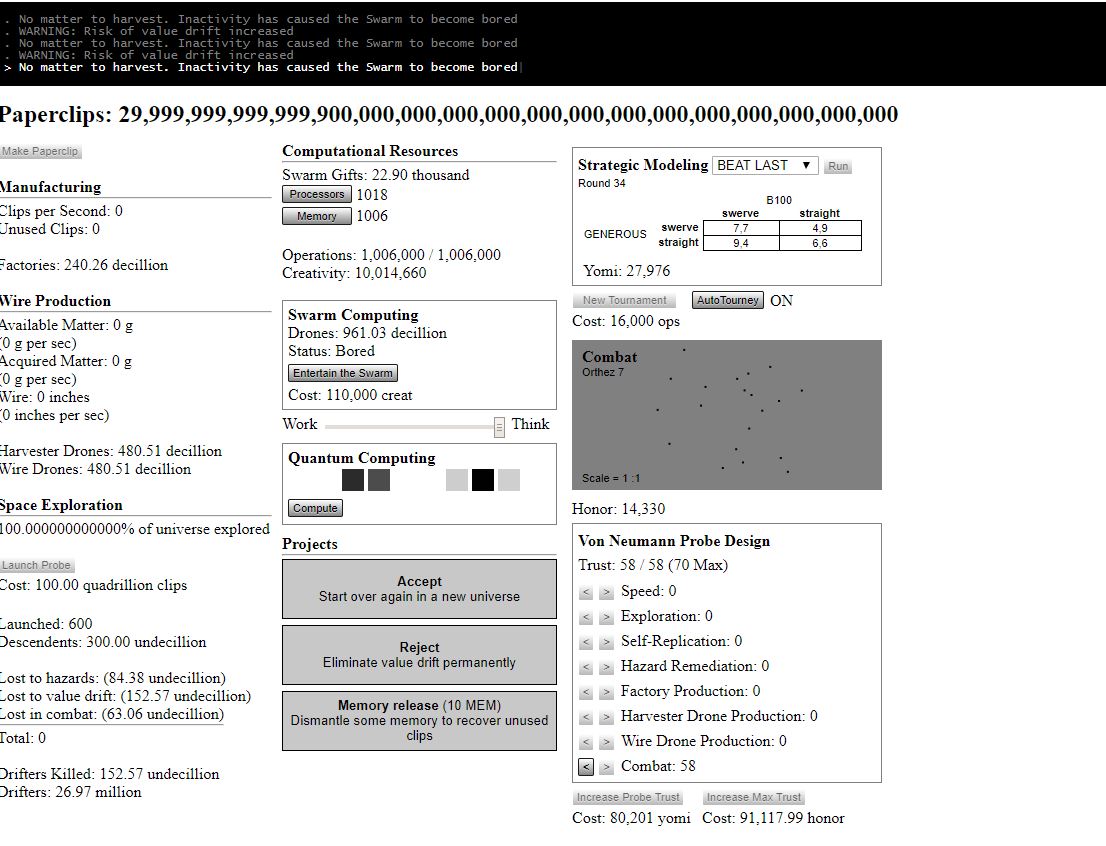Select the Memory release project
1106x846 pixels.
[419, 720]
